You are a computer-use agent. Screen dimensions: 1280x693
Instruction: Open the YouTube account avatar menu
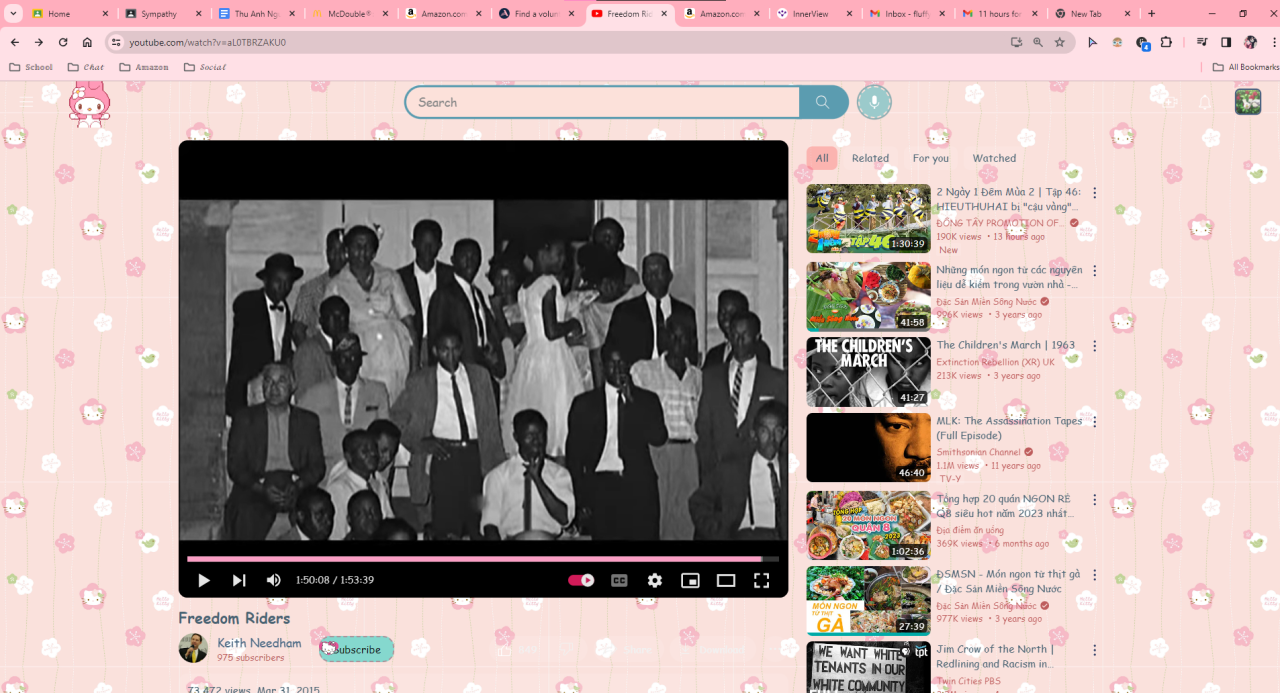click(x=1248, y=102)
